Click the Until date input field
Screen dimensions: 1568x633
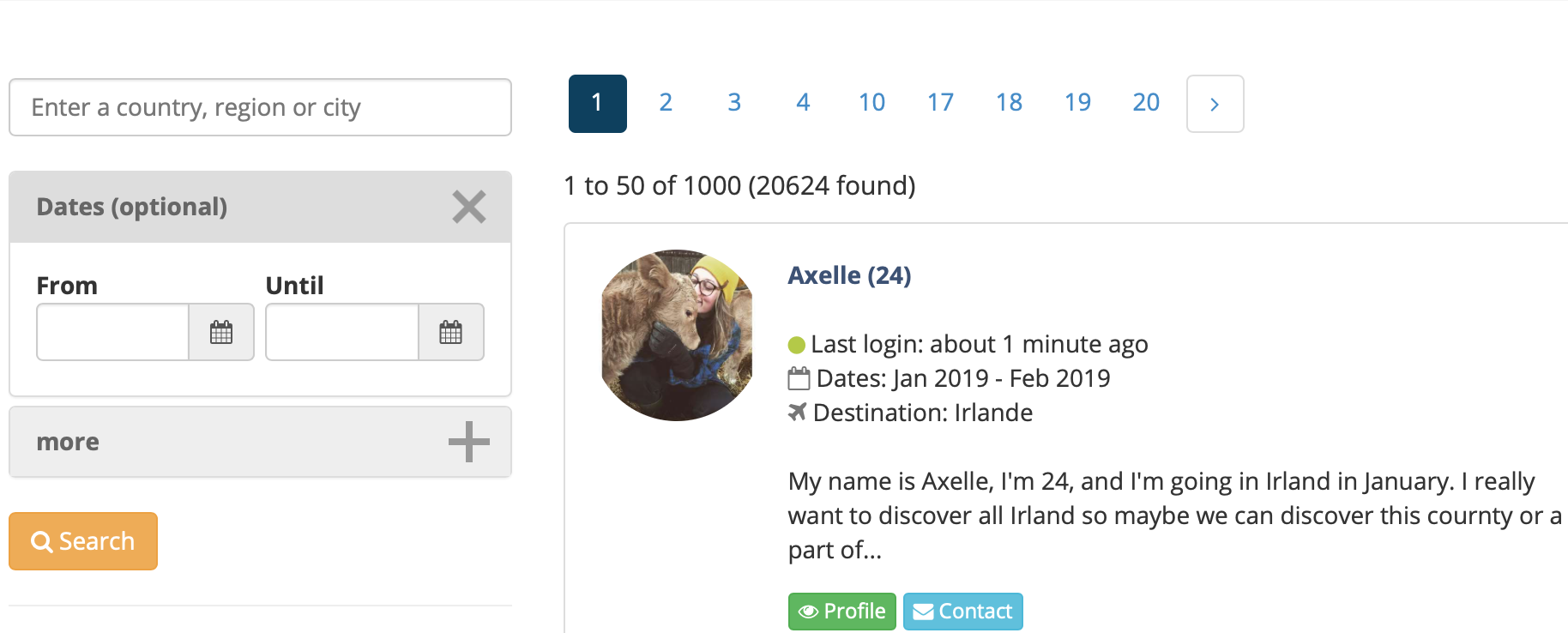coord(341,332)
